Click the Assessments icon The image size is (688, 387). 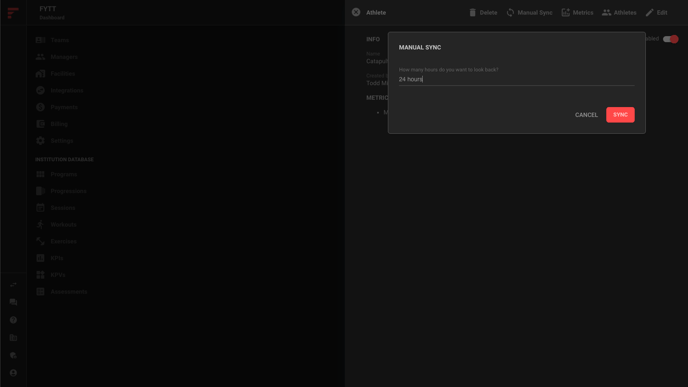(40, 291)
